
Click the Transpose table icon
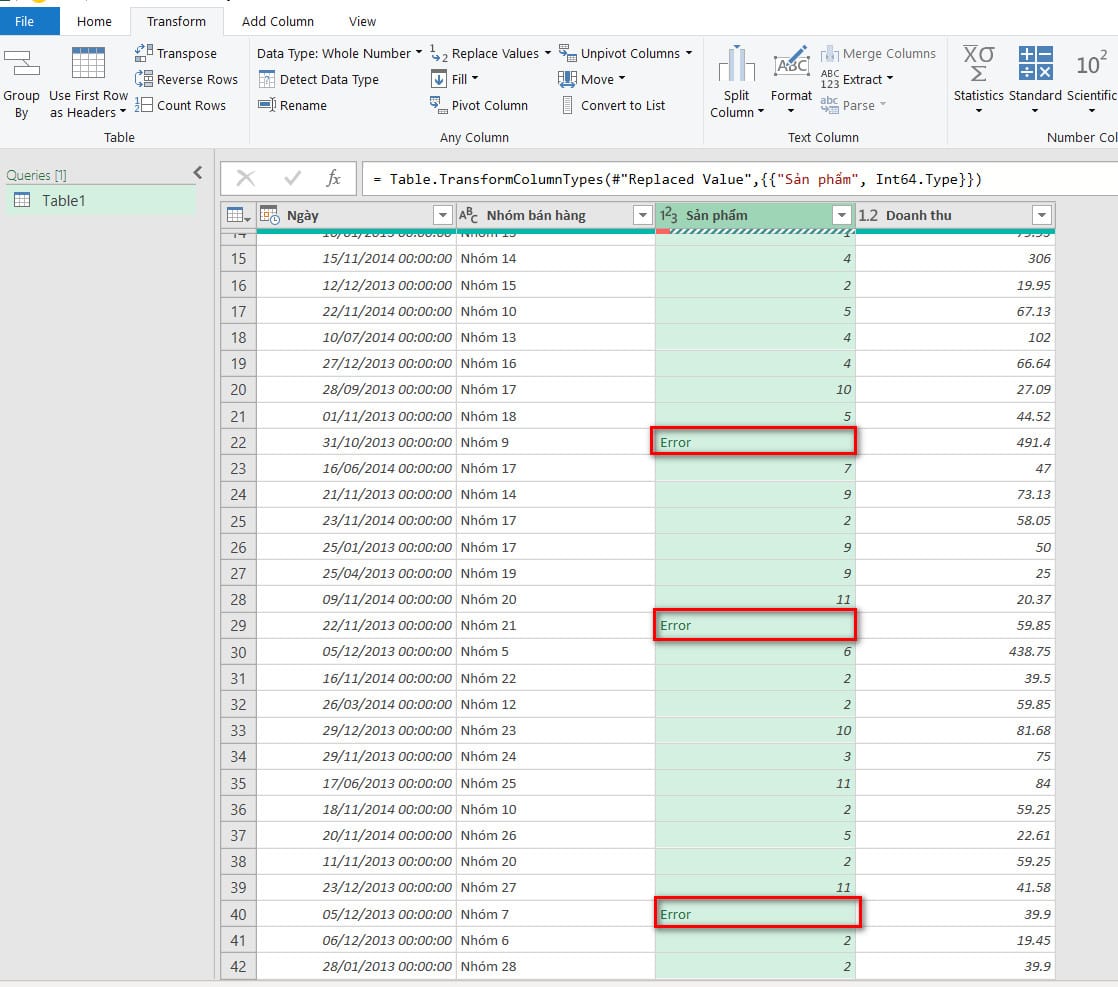pyautogui.click(x=144, y=53)
